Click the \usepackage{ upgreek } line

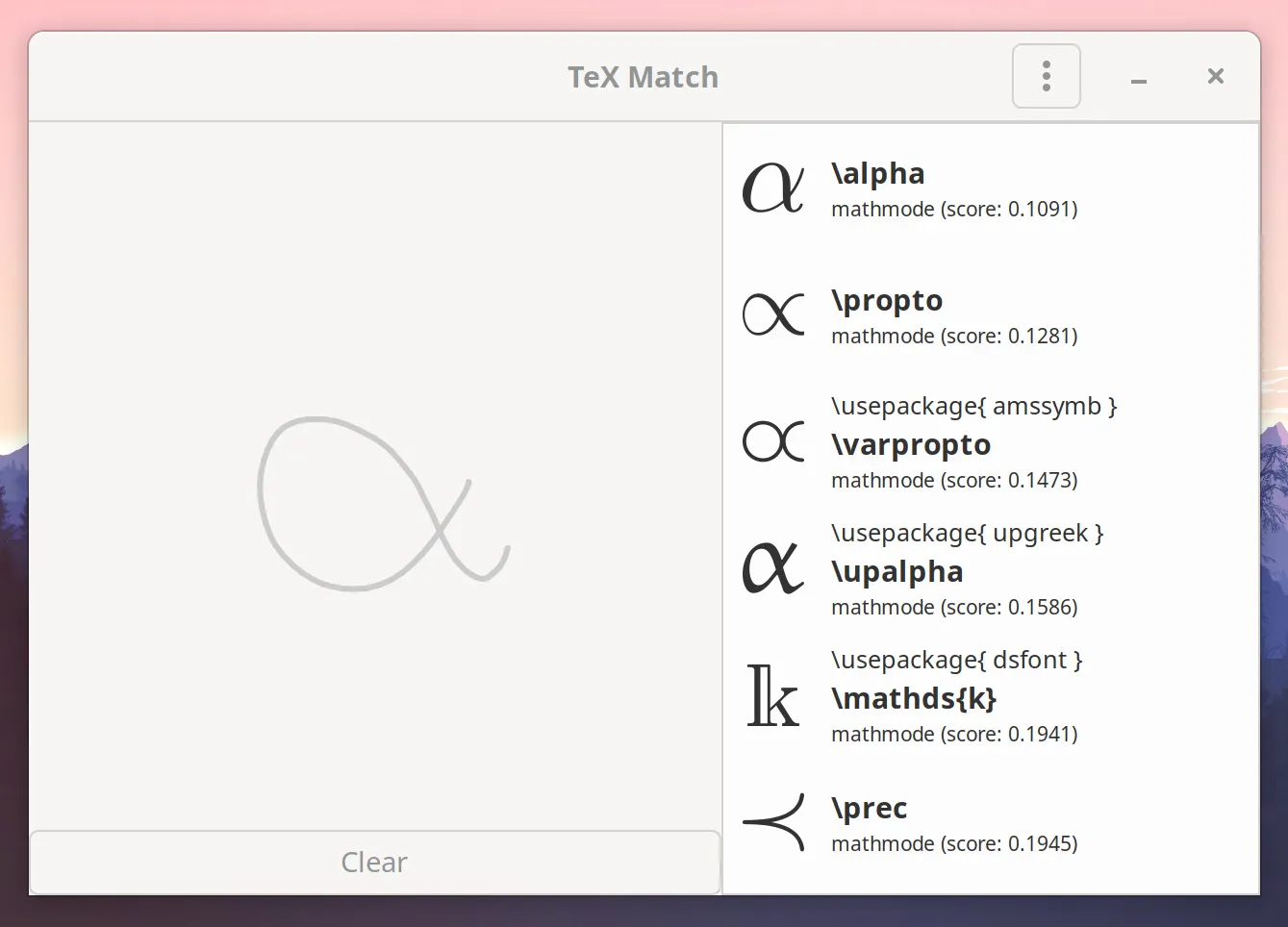pyautogui.click(x=968, y=534)
